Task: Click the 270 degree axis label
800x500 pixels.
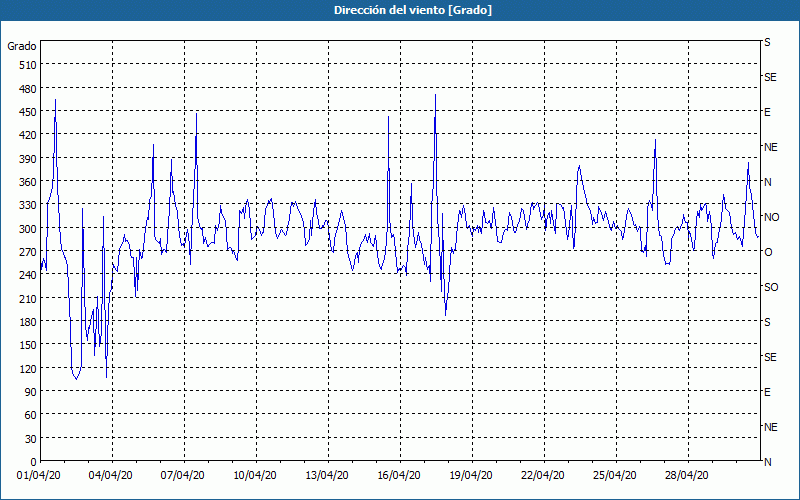Action: point(28,252)
